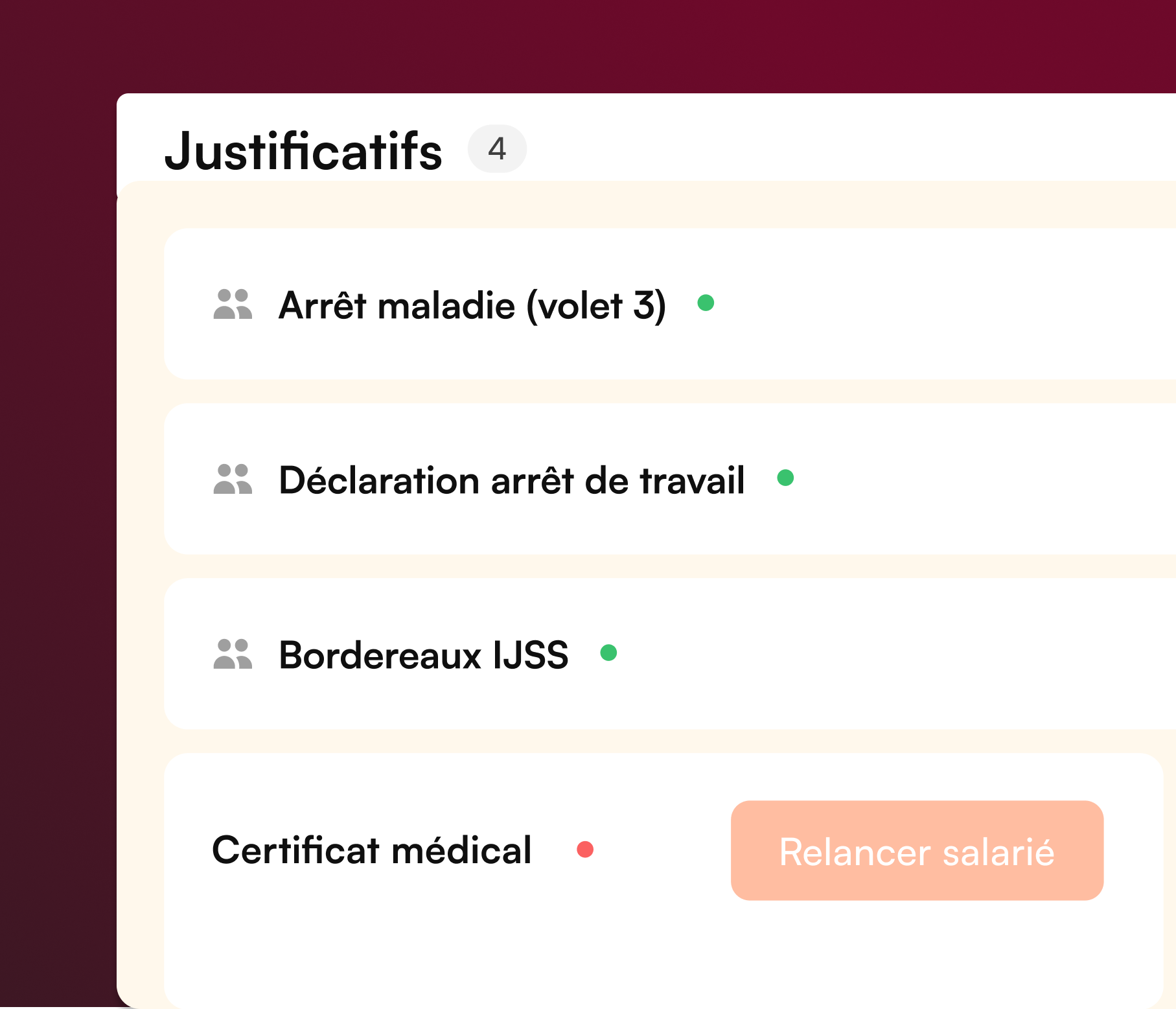Screen dimensions: 1176x1009
Task: Click green status dot for Déclaration arrêt de travail
Action: tap(785, 478)
